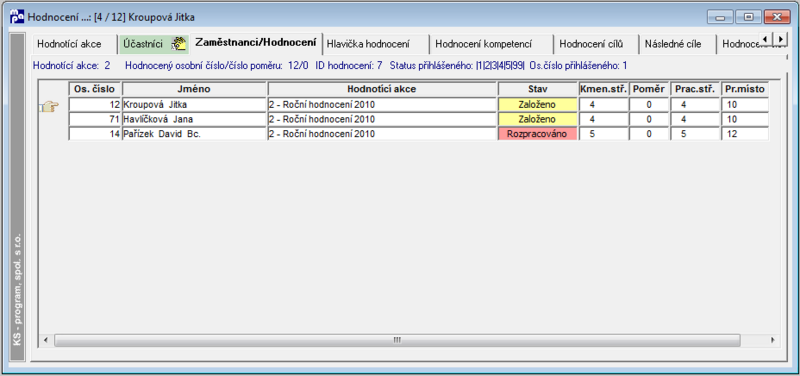Click Prac.stř. value 4 in Kroupová row
The width and height of the screenshot is (800, 376).
(694, 105)
